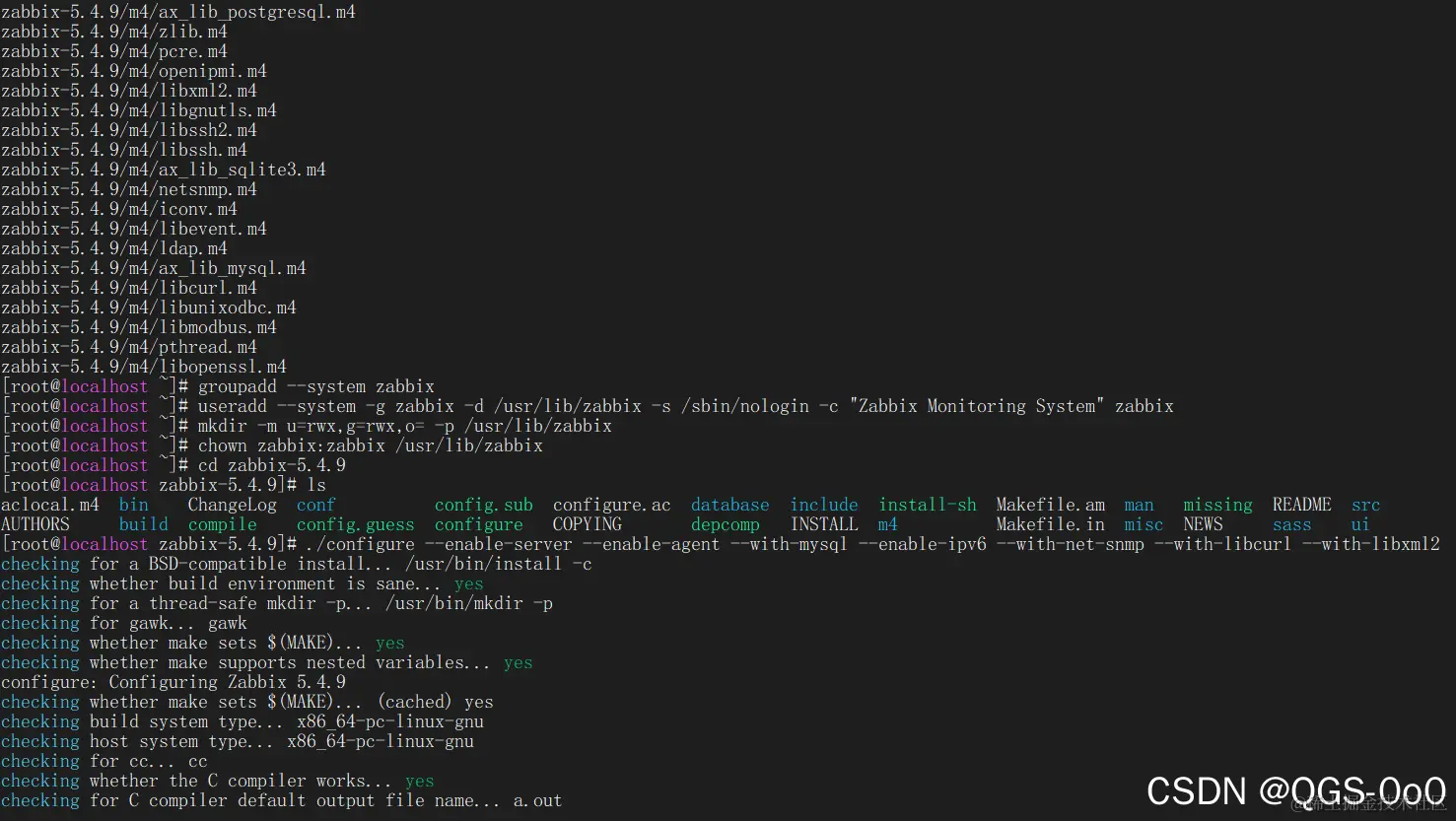Click the line zabbix-5.4.9/m4/pcre.m4

click(114, 51)
